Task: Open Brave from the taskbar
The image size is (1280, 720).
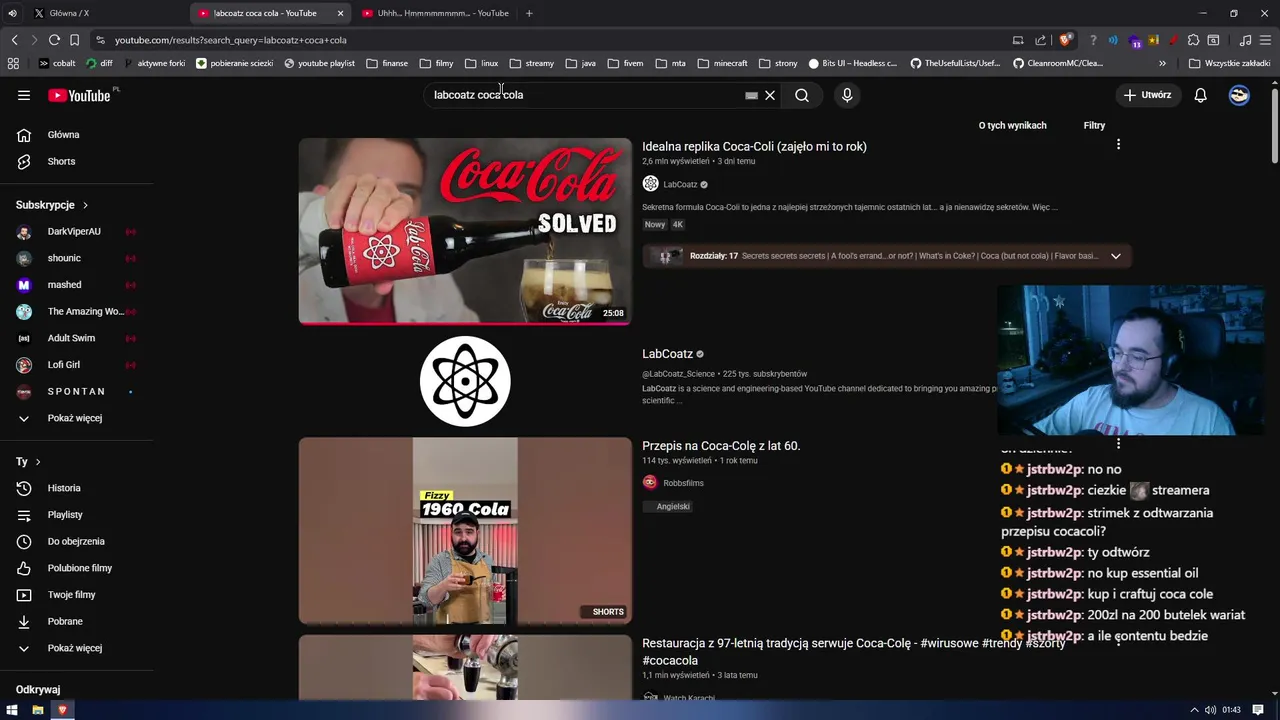Action: click(62, 710)
